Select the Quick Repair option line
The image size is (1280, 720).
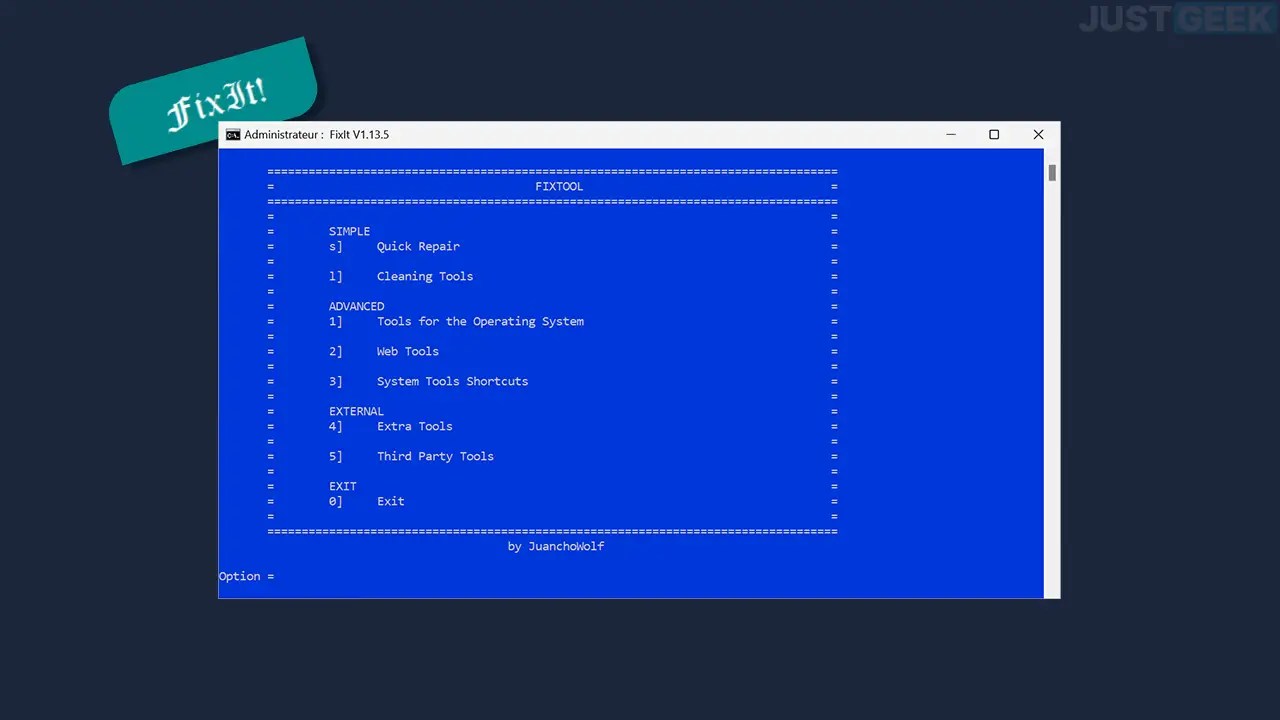418,246
